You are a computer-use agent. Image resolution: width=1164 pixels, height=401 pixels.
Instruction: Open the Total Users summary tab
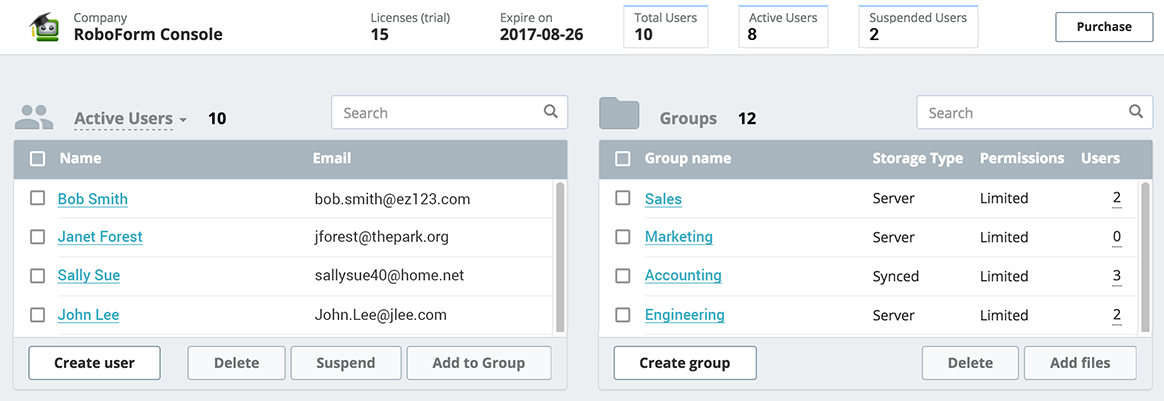[666, 27]
